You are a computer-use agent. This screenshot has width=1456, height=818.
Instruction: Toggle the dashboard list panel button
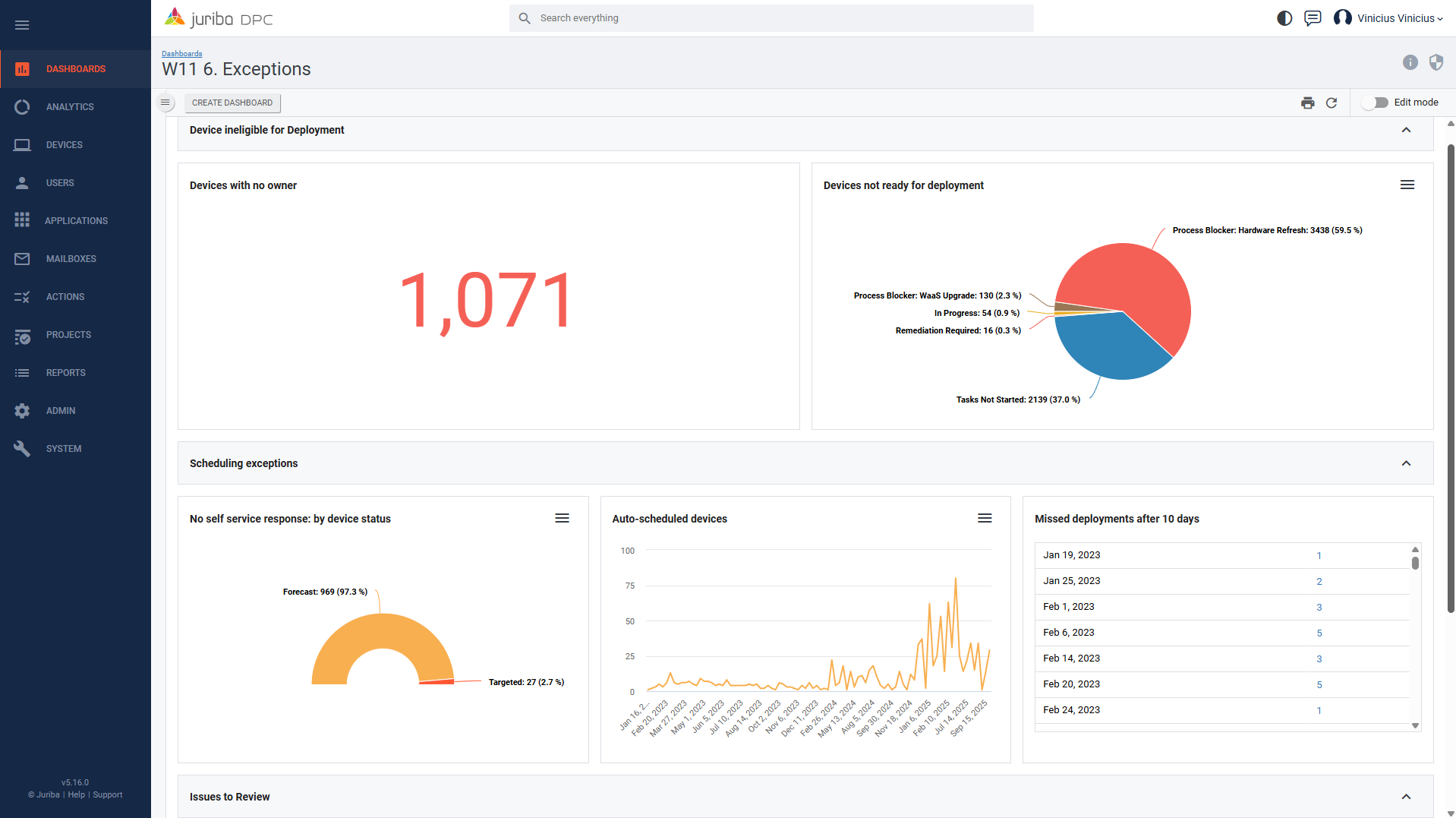165,103
